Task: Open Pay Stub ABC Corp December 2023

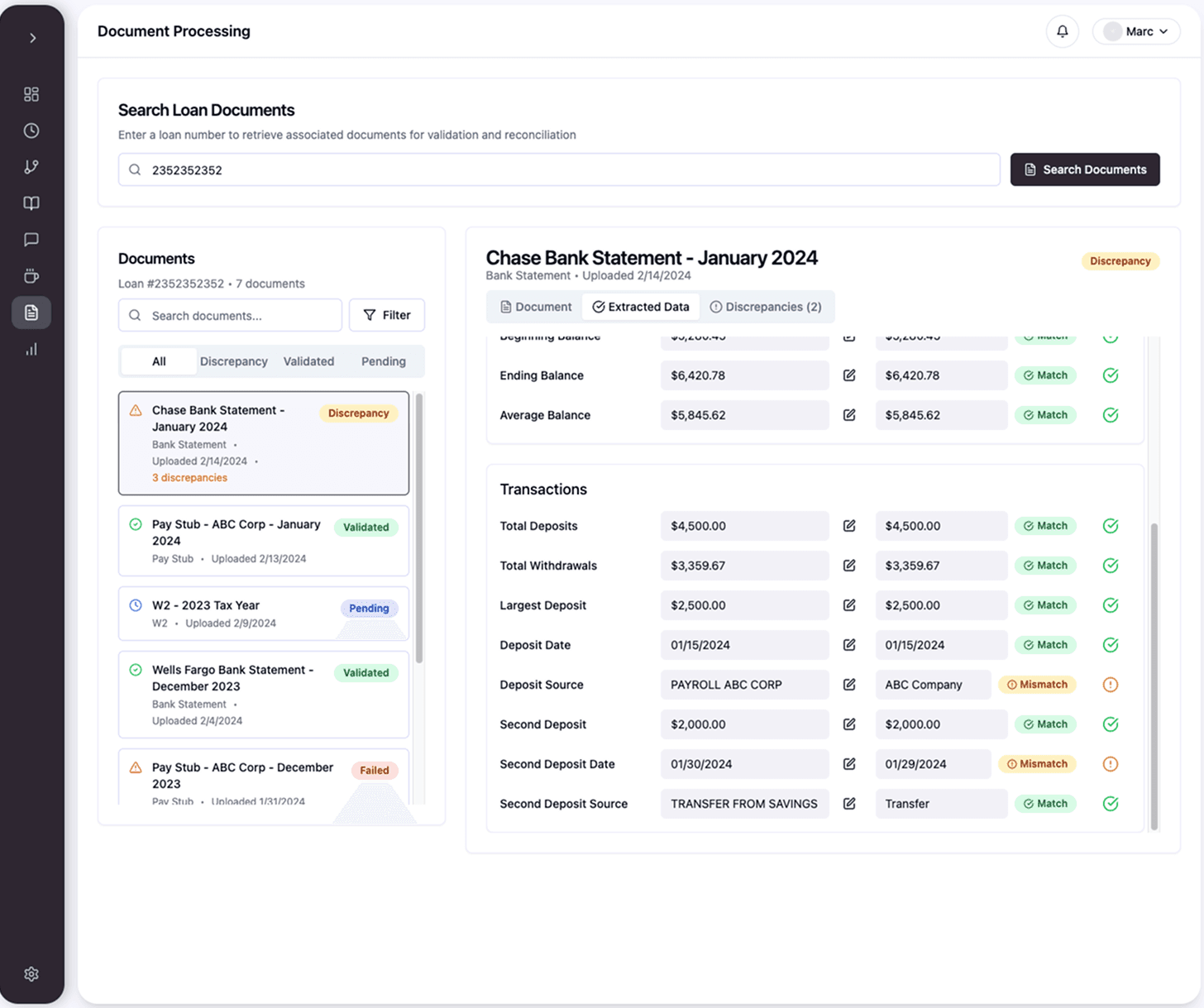Action: tap(264, 777)
